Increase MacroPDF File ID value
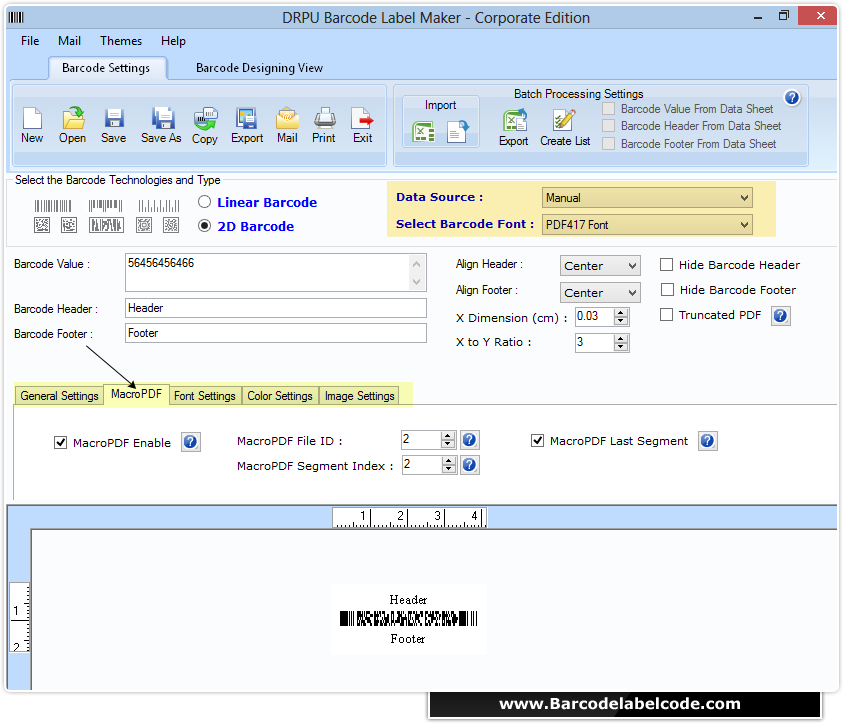 pos(448,436)
